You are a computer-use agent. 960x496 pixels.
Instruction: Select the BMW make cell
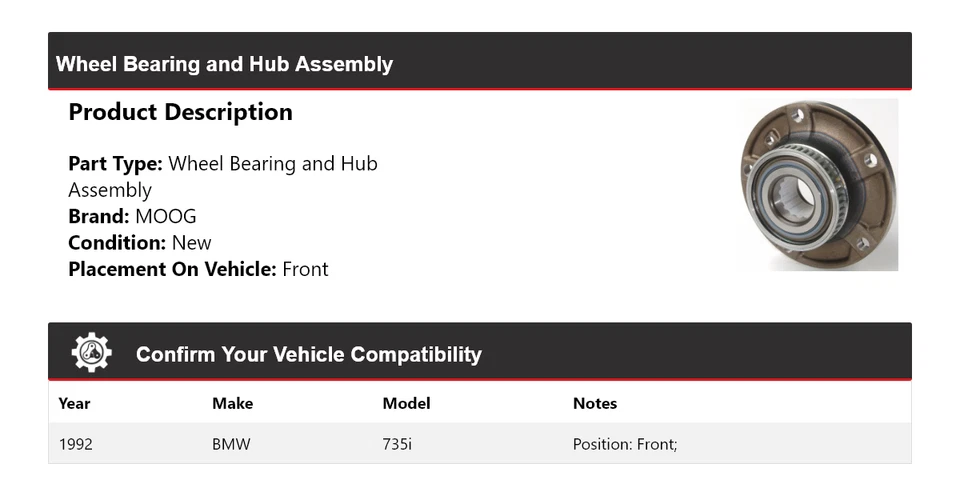click(231, 444)
